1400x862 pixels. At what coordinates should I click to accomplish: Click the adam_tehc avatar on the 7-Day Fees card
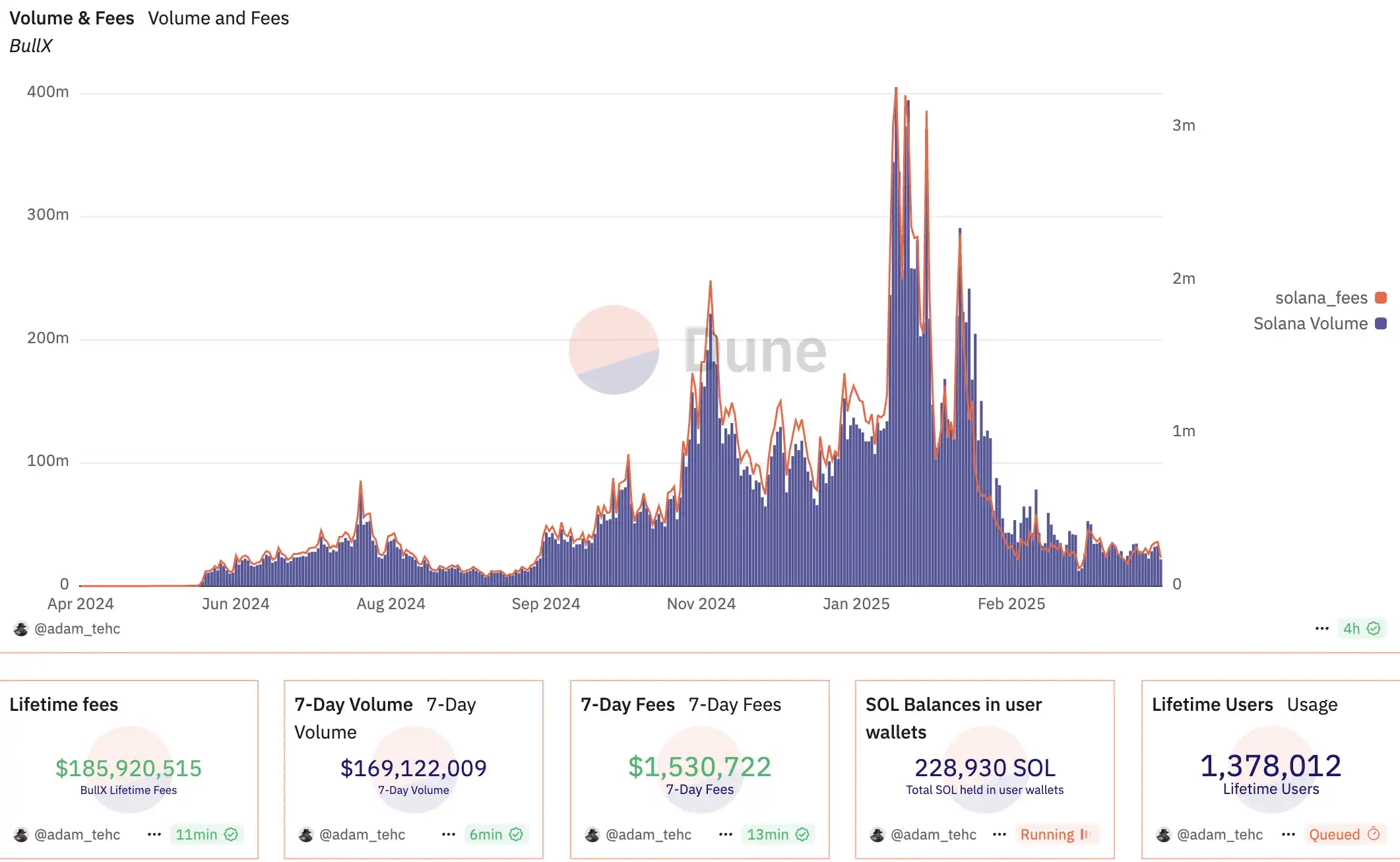point(592,835)
